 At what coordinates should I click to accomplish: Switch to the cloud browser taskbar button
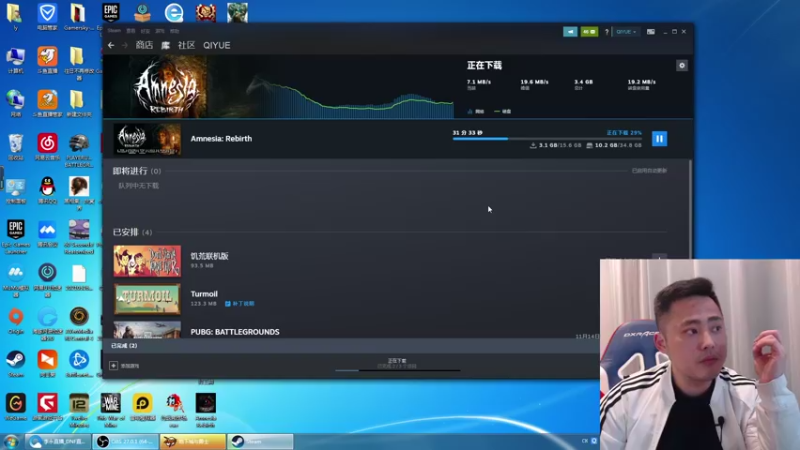[x=59, y=441]
